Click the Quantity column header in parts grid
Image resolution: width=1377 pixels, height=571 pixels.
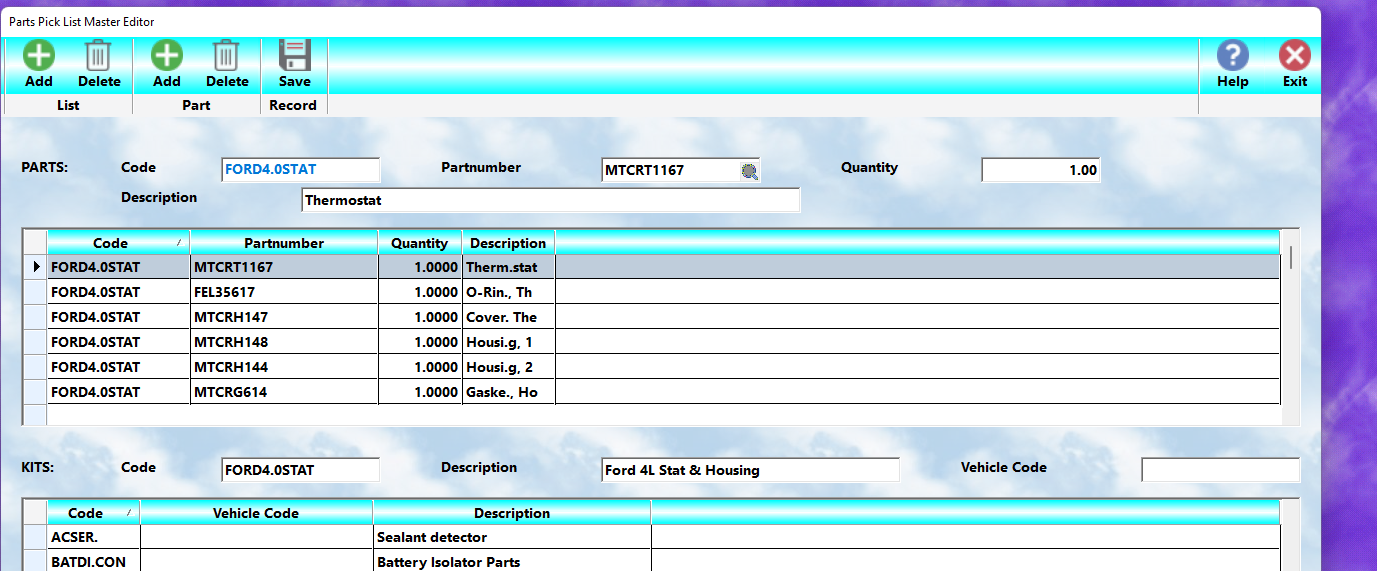click(420, 243)
